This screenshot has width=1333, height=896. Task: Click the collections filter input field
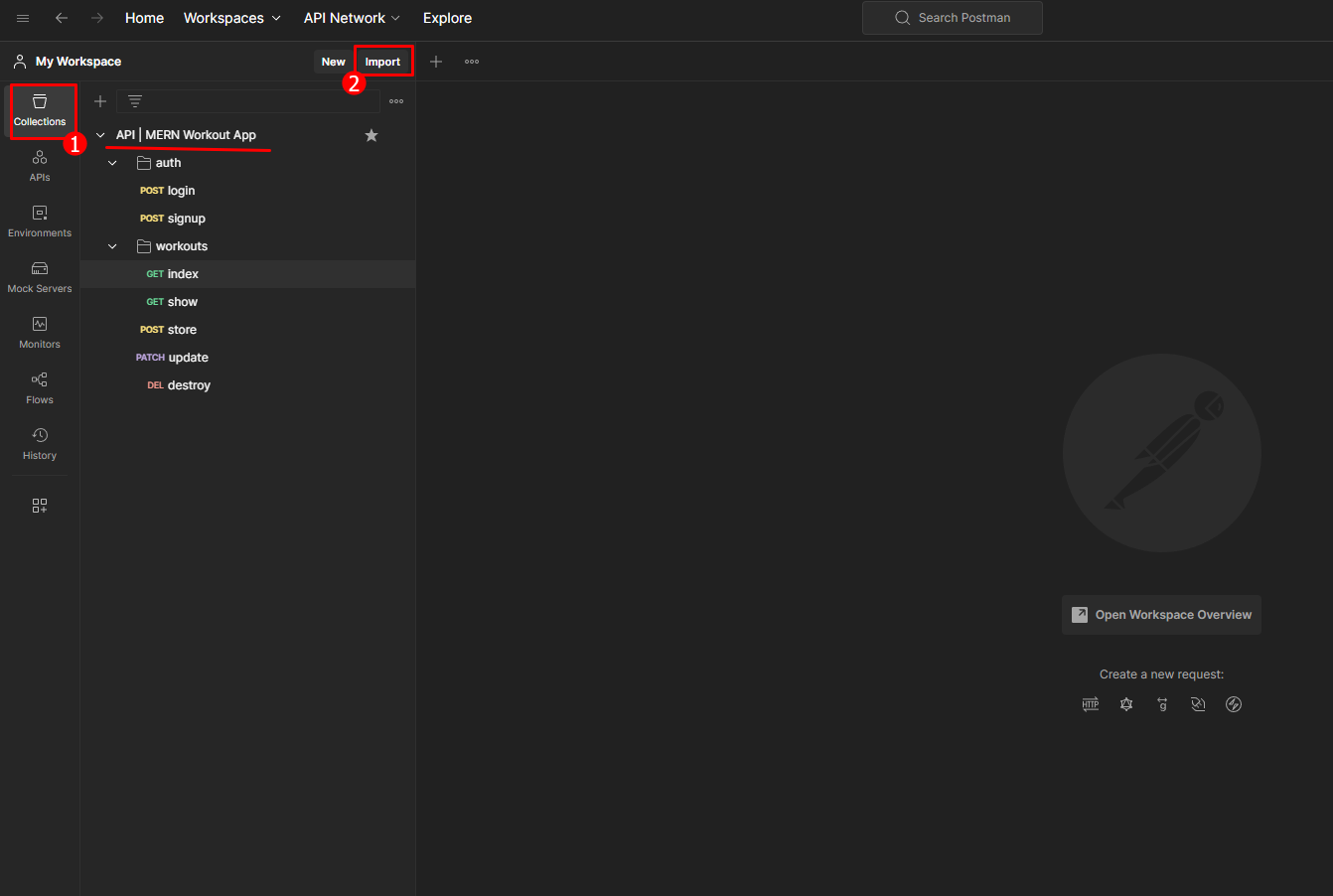[248, 101]
